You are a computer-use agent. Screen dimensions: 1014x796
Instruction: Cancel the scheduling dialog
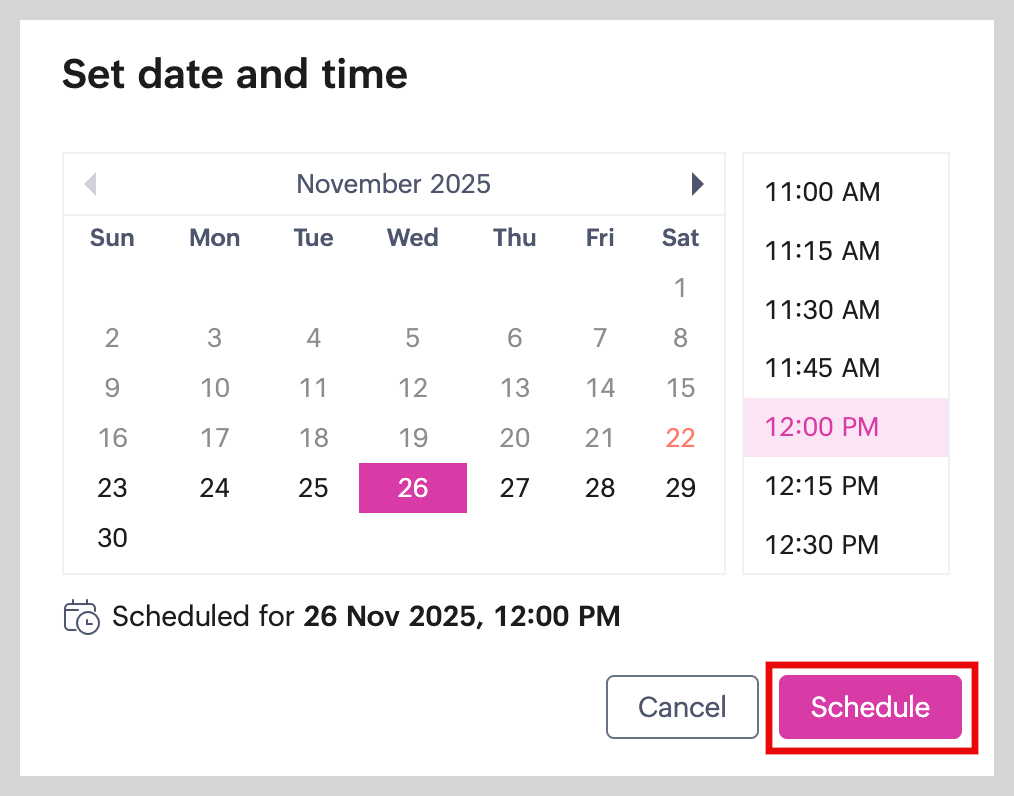point(682,707)
